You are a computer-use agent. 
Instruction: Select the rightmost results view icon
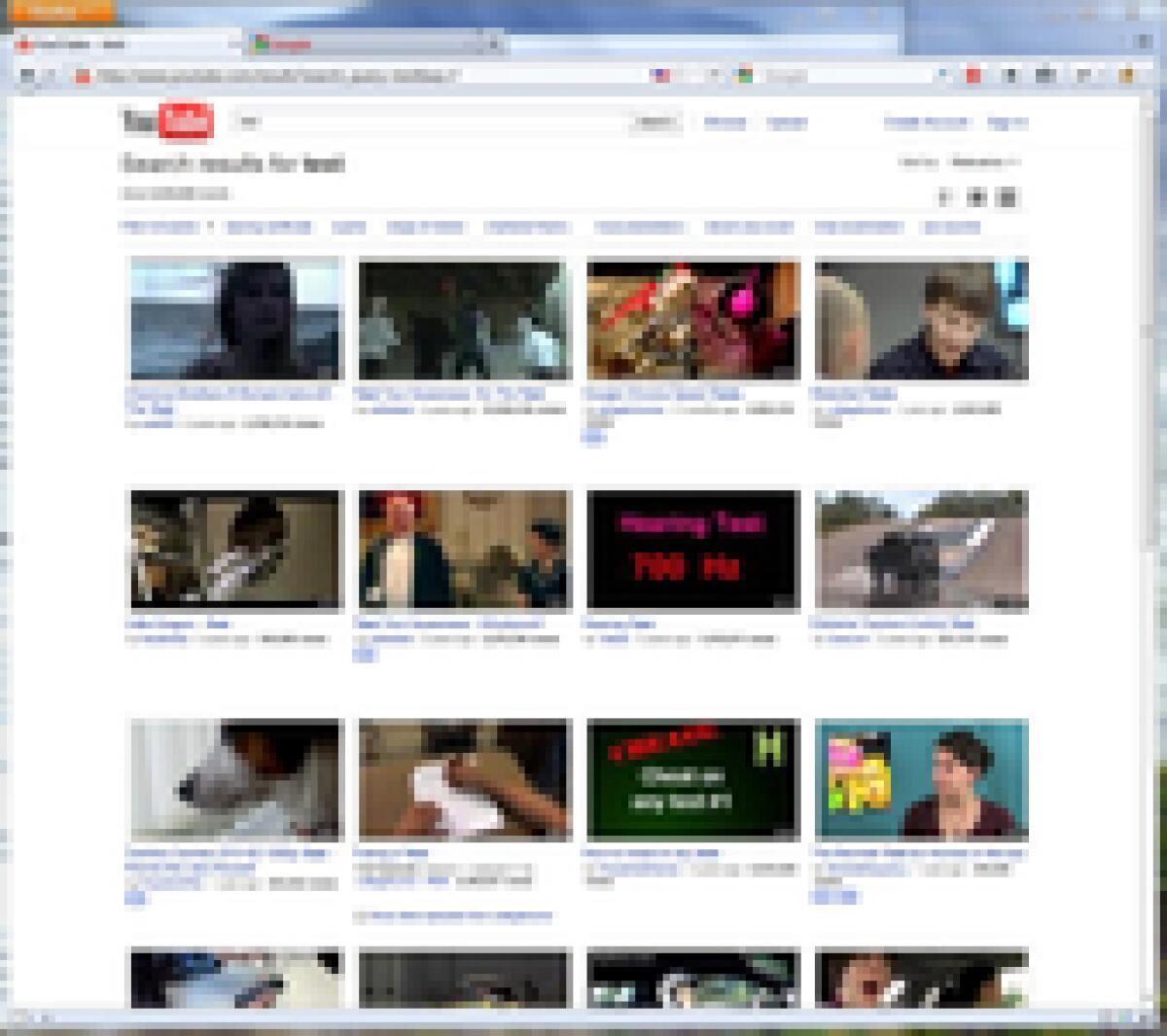coord(1008,197)
